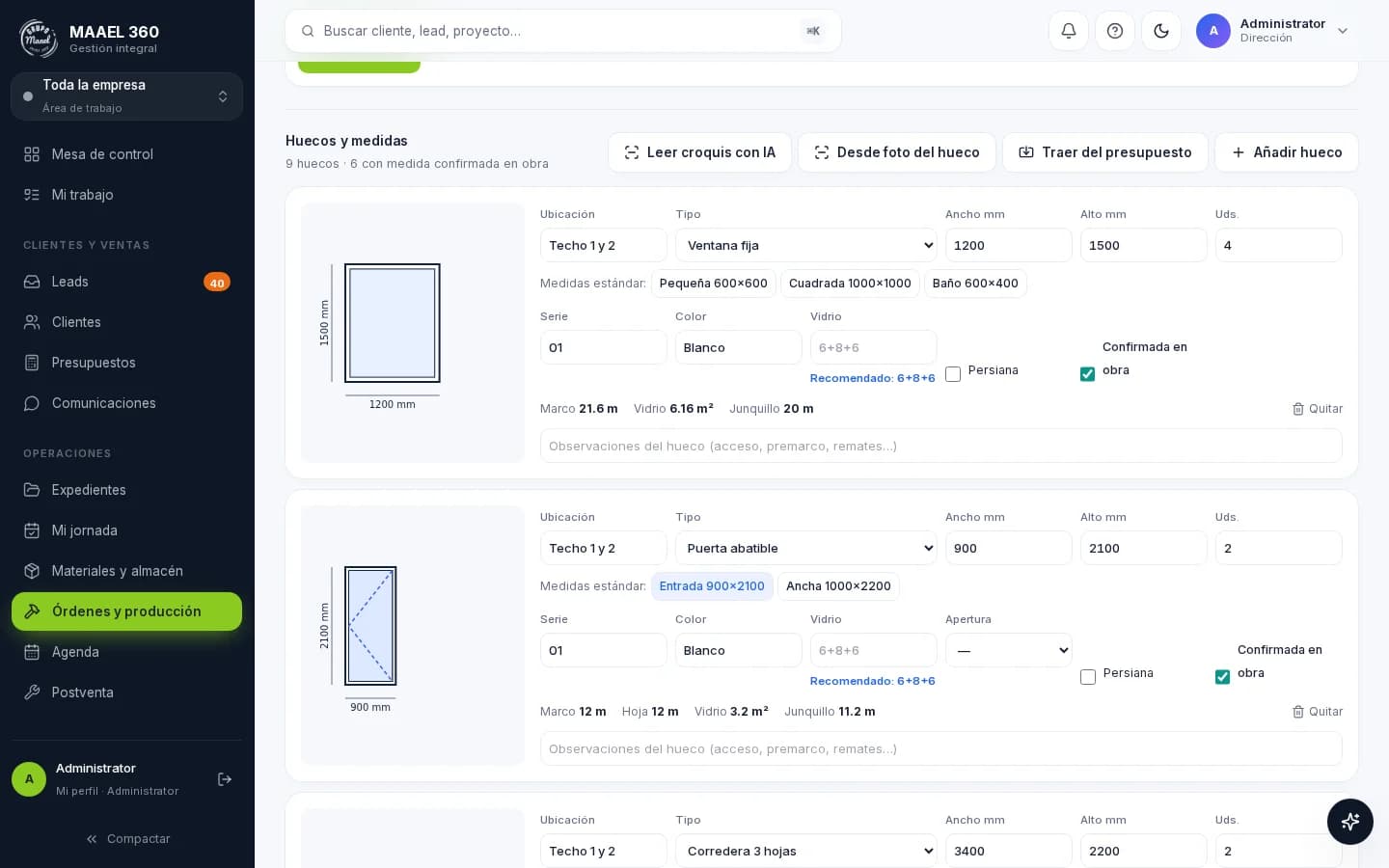The width and height of the screenshot is (1389, 868).
Task: Click the Expedientes folder icon
Action: pos(32,490)
